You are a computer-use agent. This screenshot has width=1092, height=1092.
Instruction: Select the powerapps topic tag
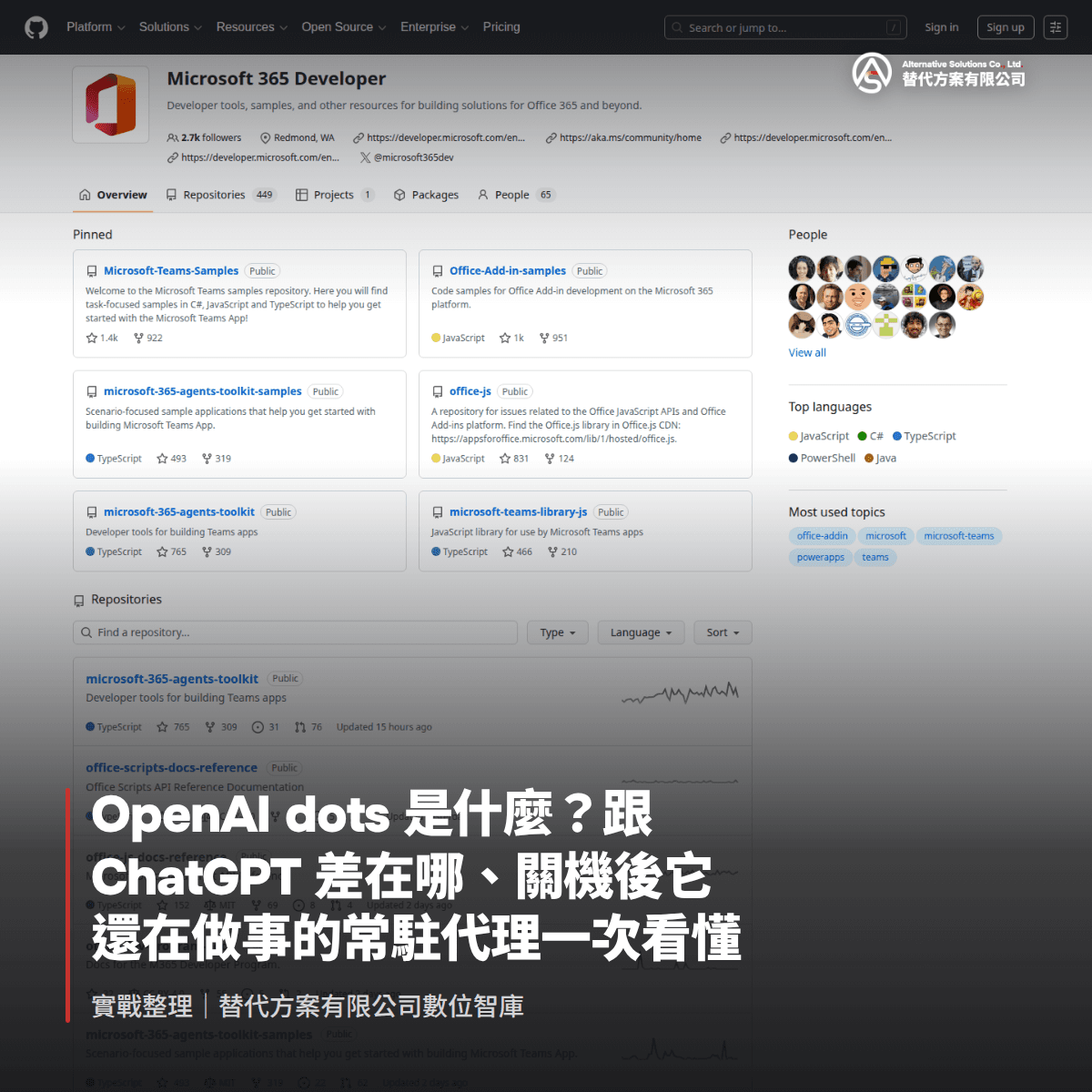pos(821,557)
